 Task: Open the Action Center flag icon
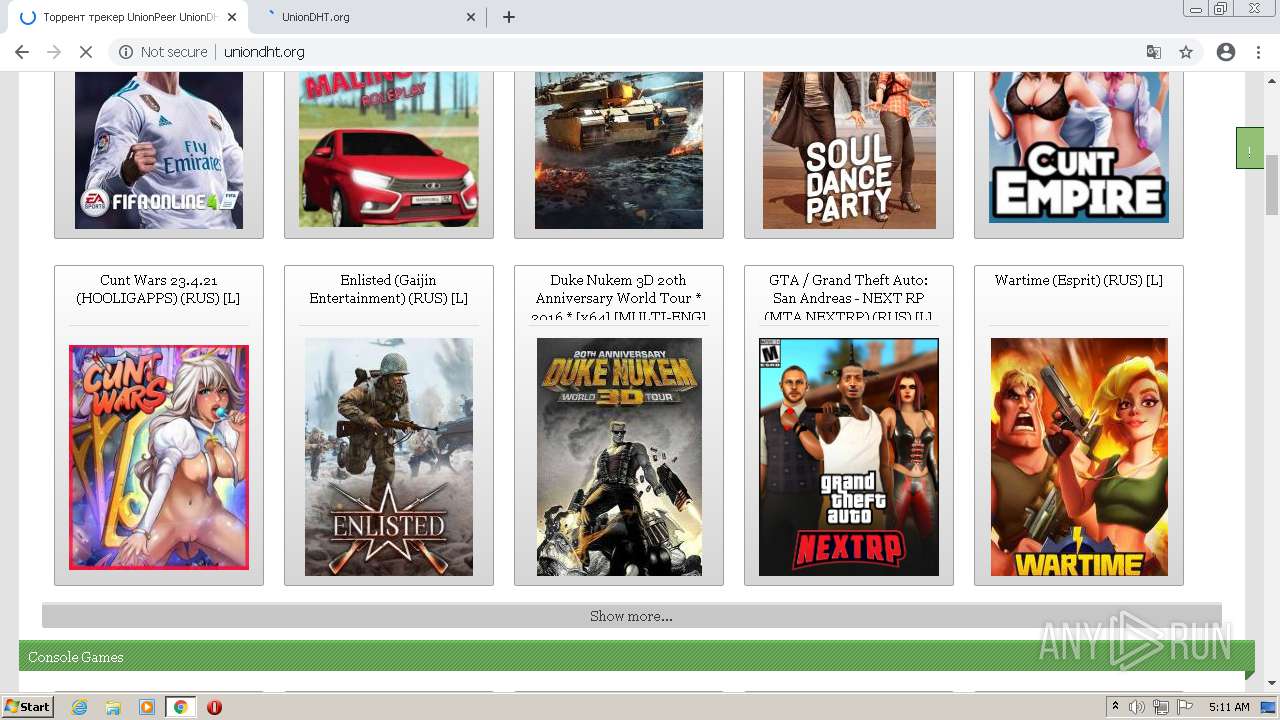point(1185,707)
